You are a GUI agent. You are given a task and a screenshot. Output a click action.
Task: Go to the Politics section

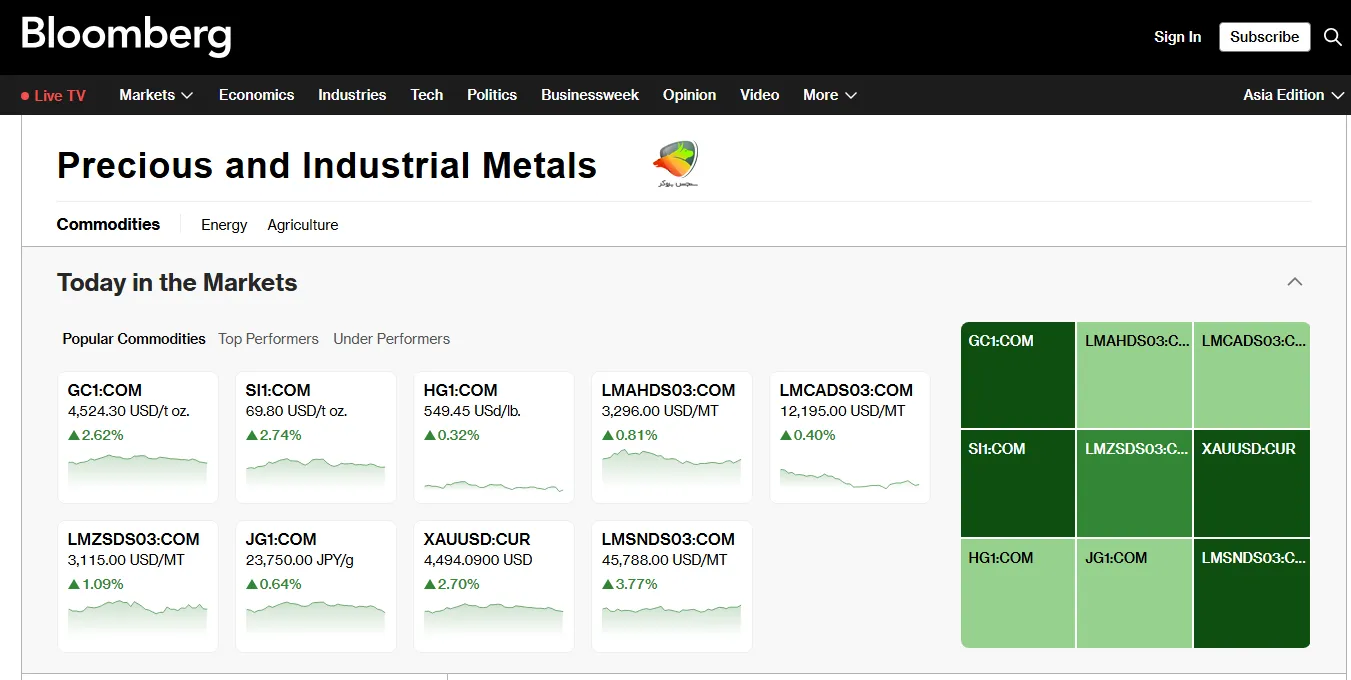click(x=492, y=95)
